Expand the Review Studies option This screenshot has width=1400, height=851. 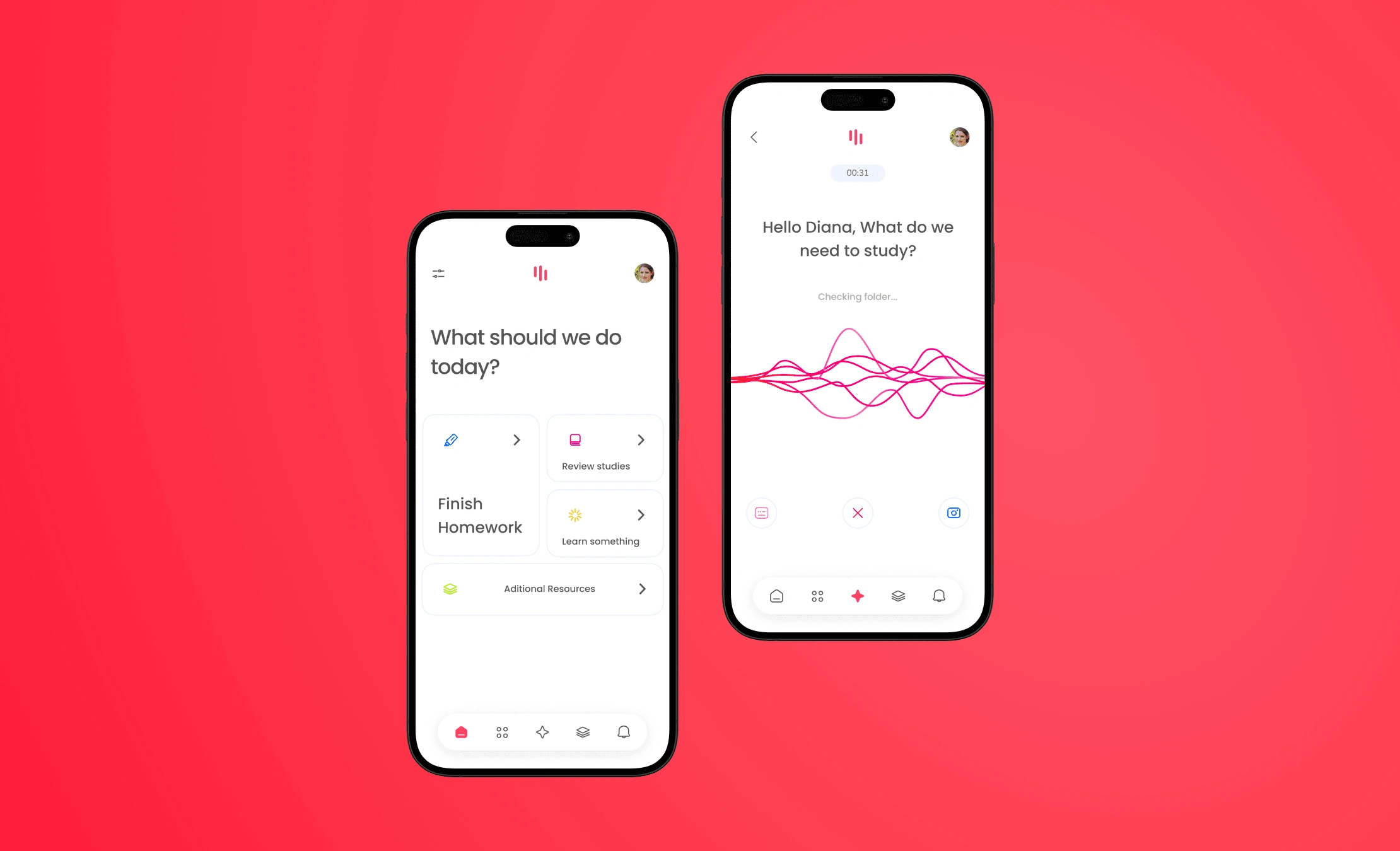coord(641,440)
